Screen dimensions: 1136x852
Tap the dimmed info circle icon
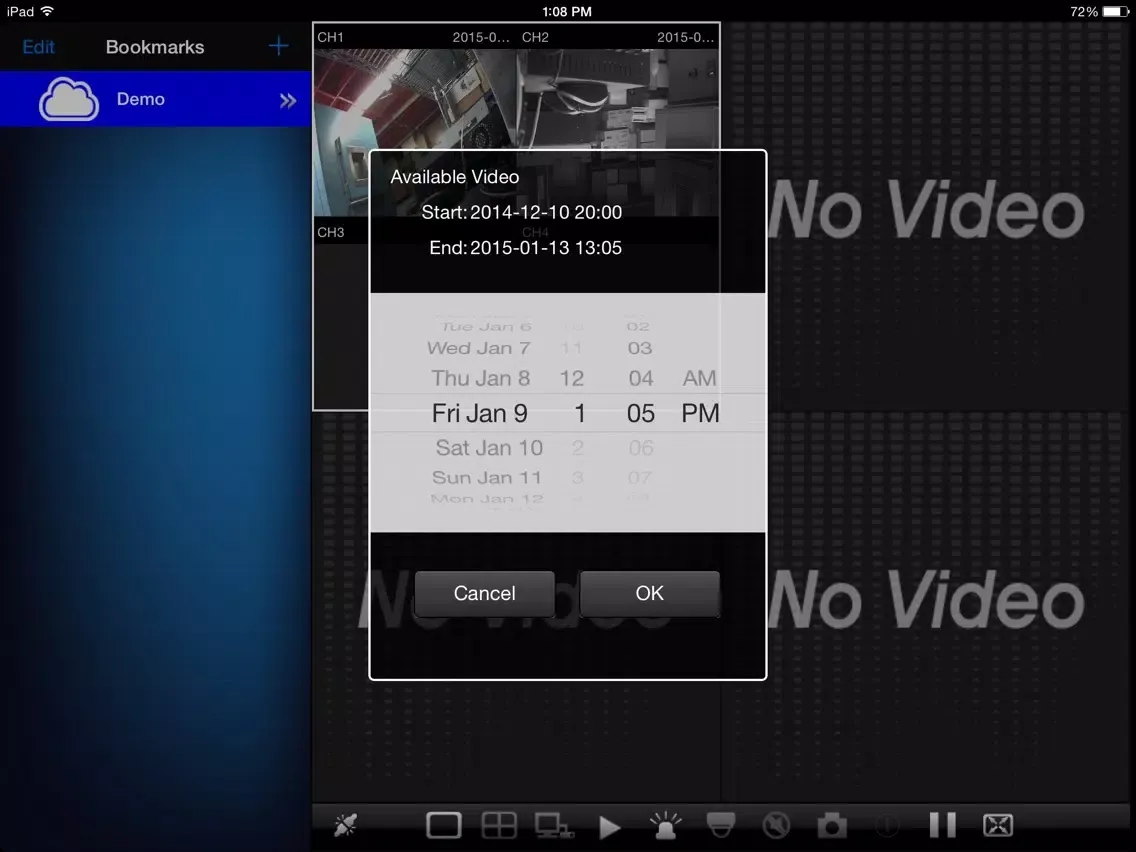click(887, 824)
